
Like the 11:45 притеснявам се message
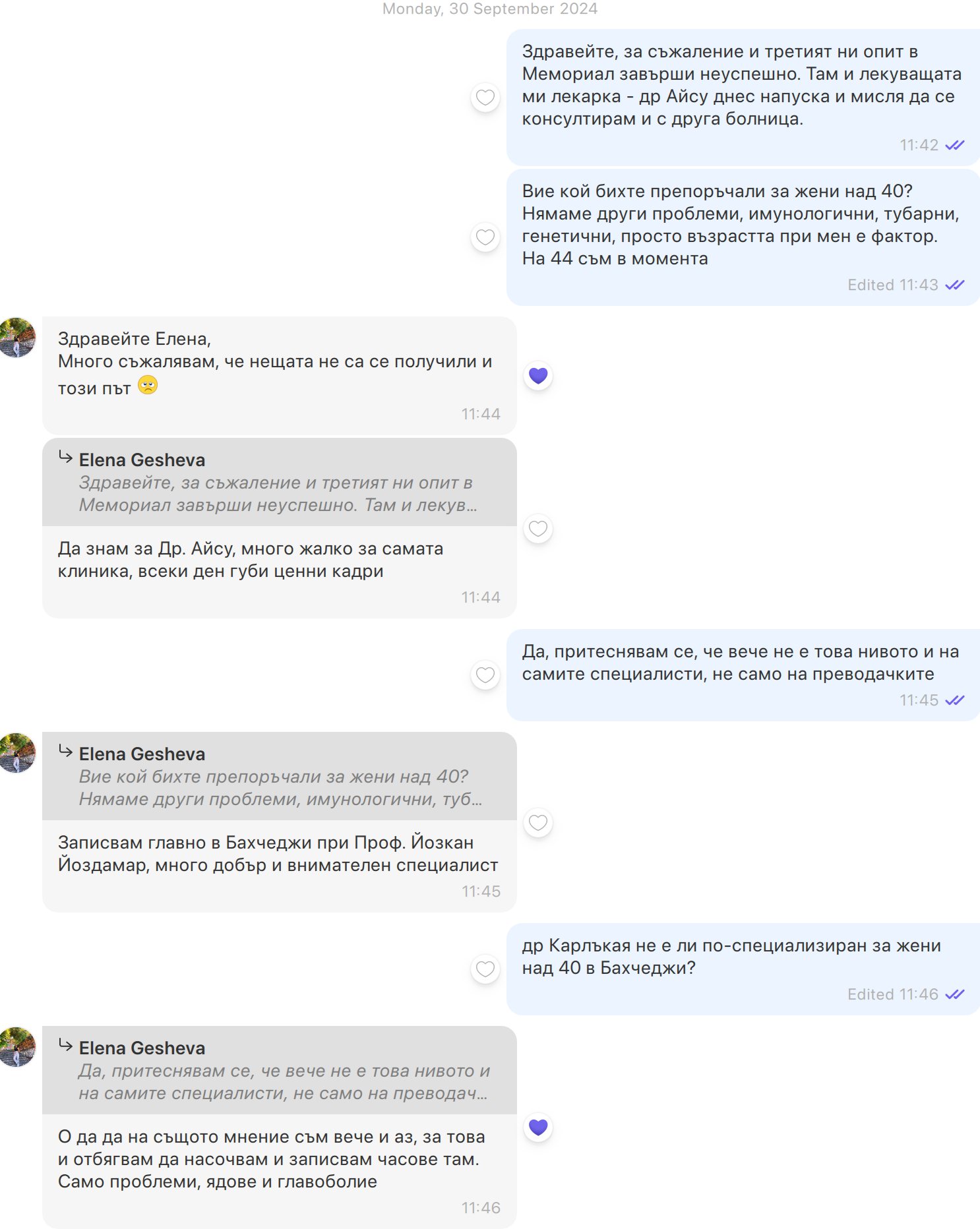point(485,675)
